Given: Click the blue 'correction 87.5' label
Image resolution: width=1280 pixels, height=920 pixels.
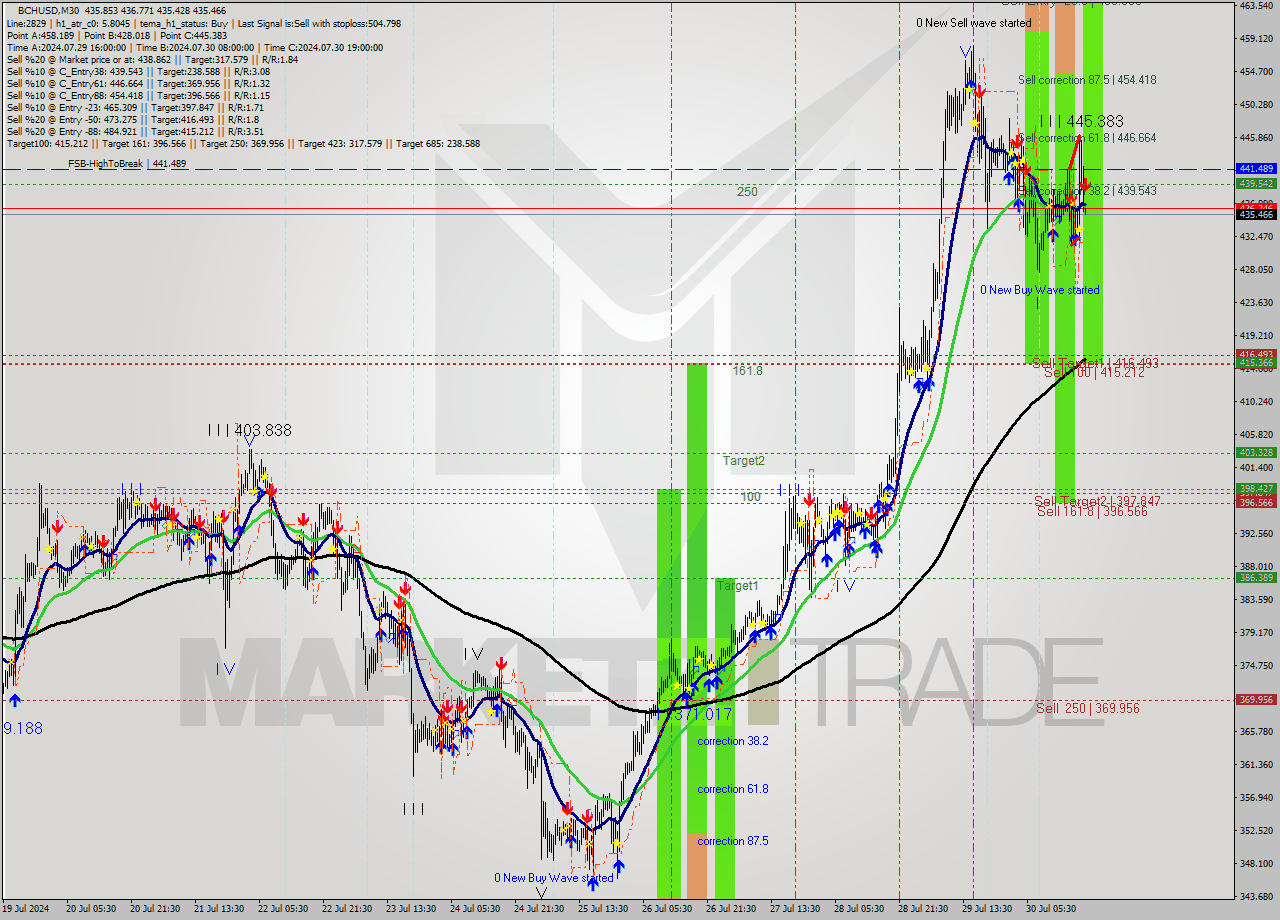Looking at the screenshot, I should click(733, 841).
